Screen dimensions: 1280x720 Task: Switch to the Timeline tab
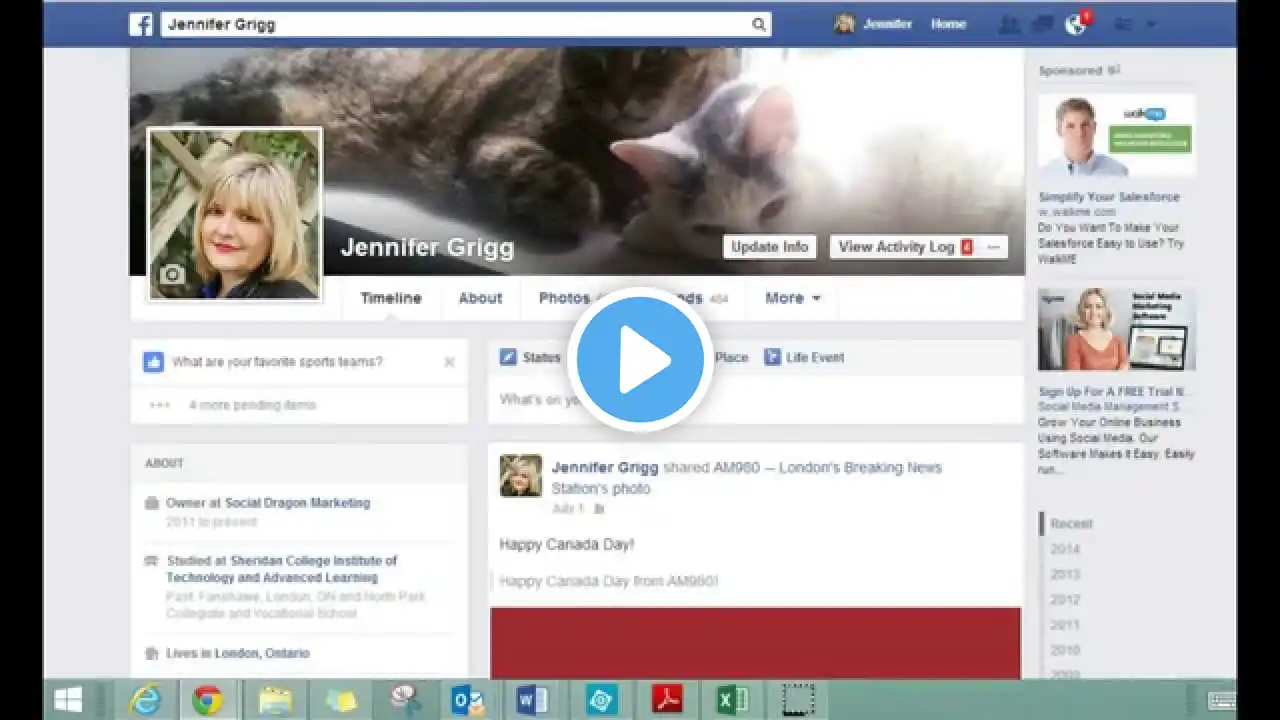click(391, 298)
